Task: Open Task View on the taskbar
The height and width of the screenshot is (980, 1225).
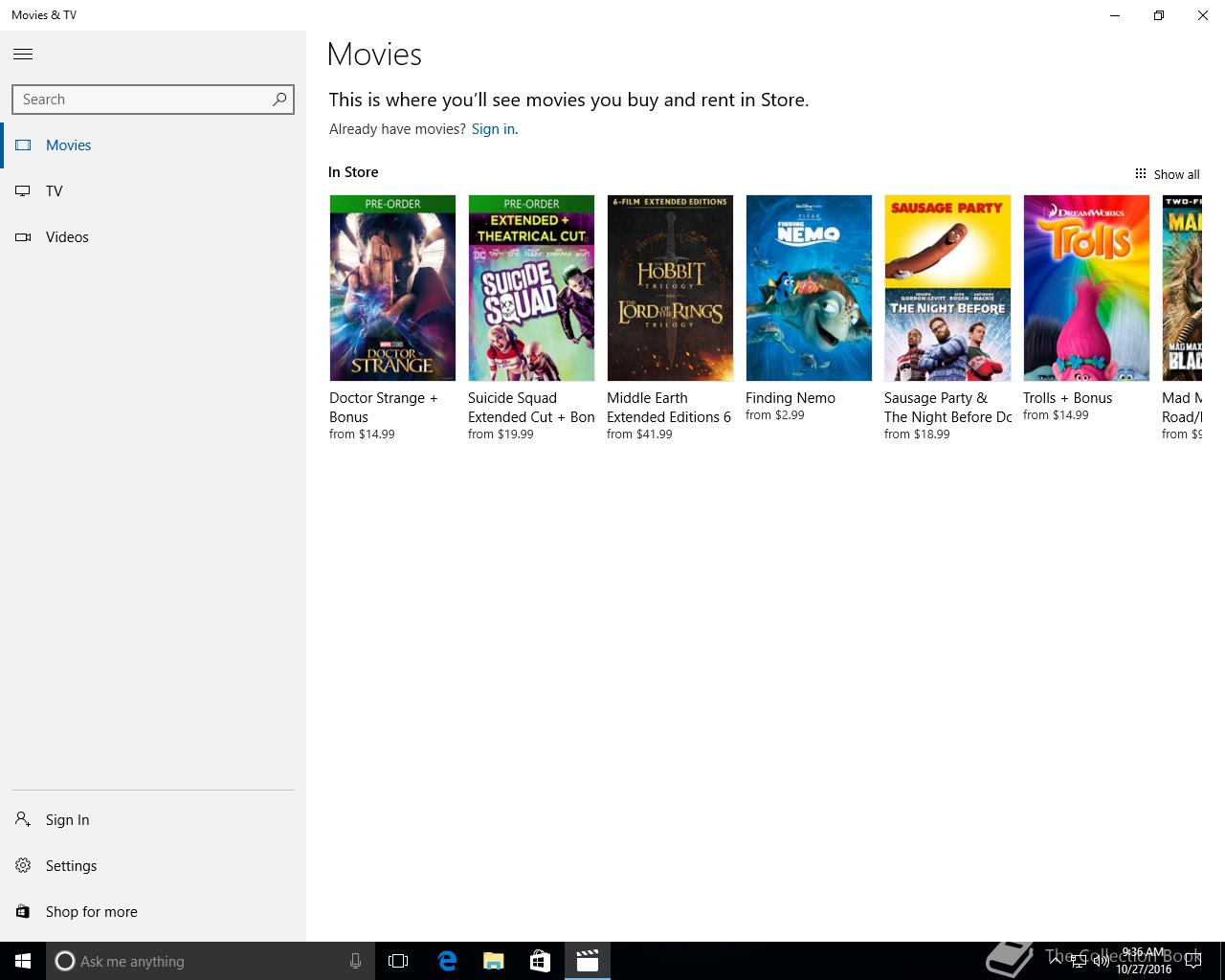Action: [x=398, y=961]
